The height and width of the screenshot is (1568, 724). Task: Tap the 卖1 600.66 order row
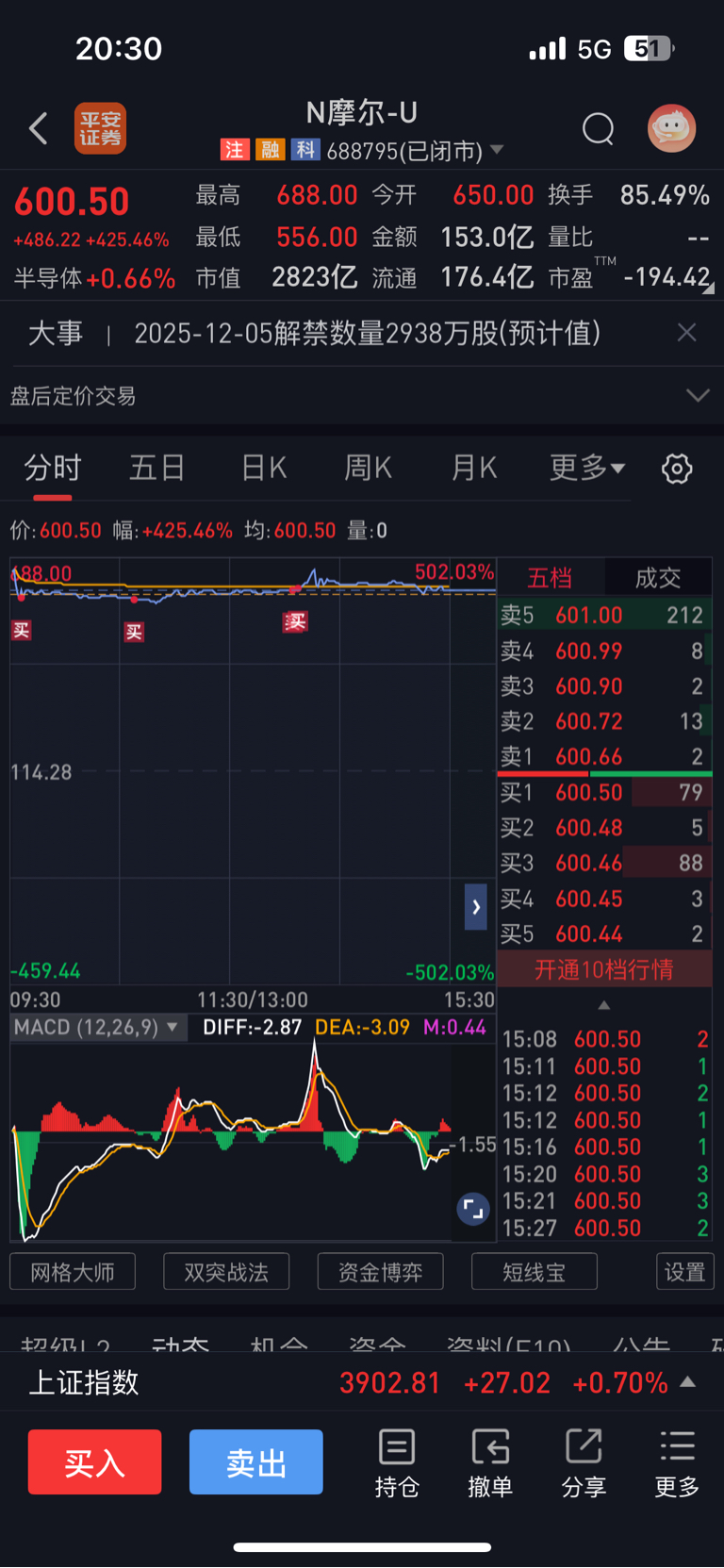[x=604, y=756]
